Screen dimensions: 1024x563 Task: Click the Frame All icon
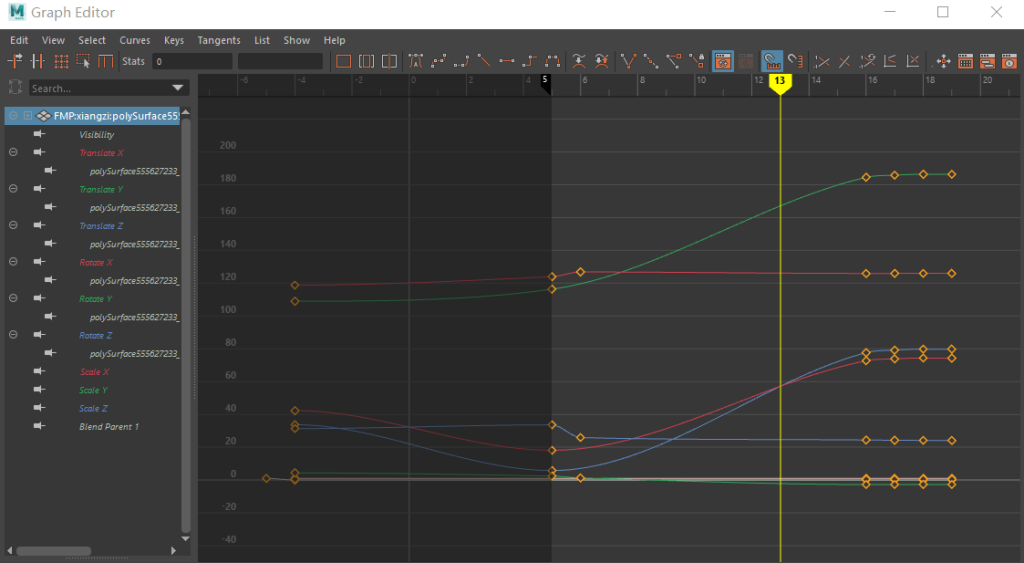344,61
